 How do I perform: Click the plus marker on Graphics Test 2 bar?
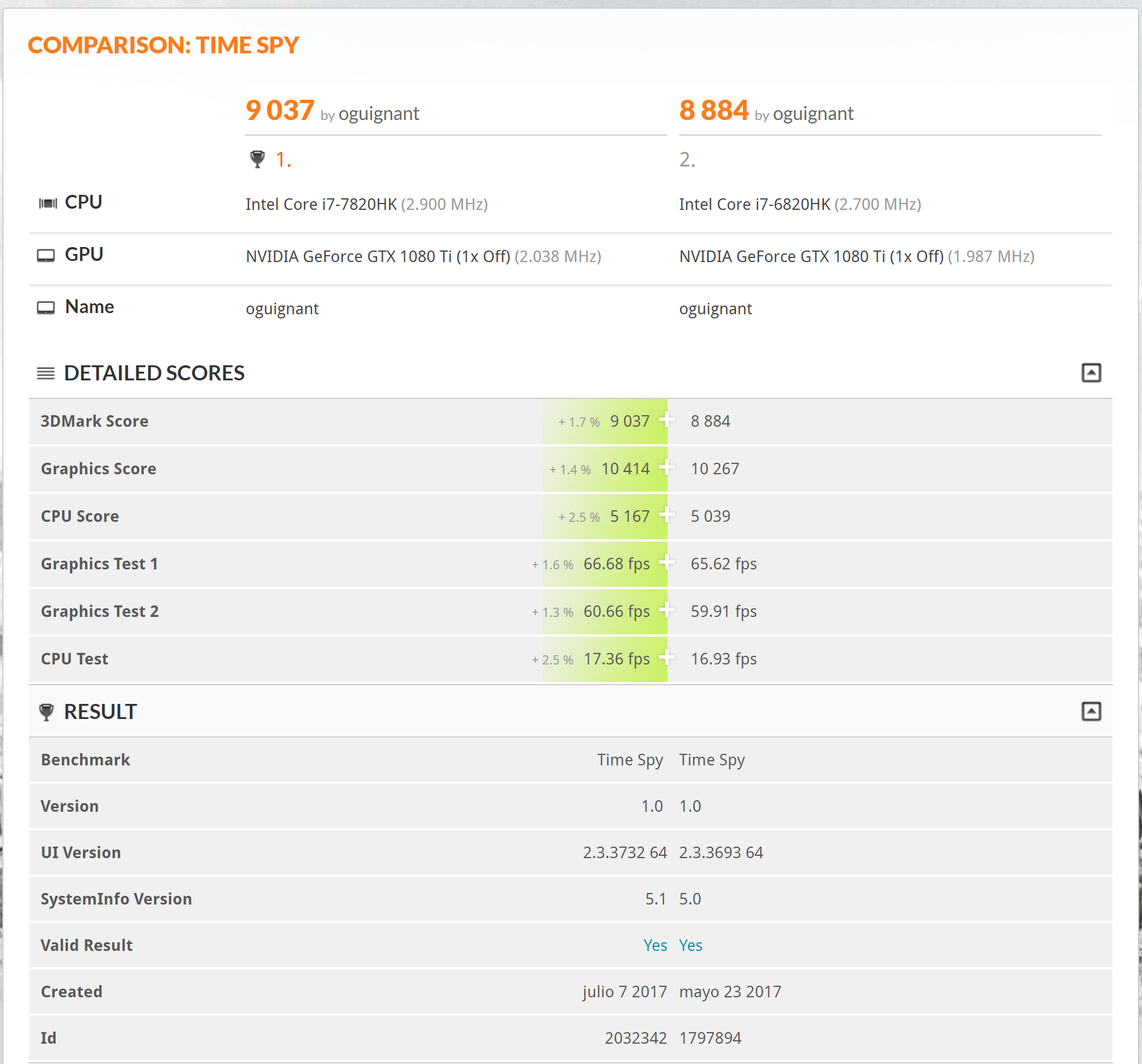[x=667, y=609]
